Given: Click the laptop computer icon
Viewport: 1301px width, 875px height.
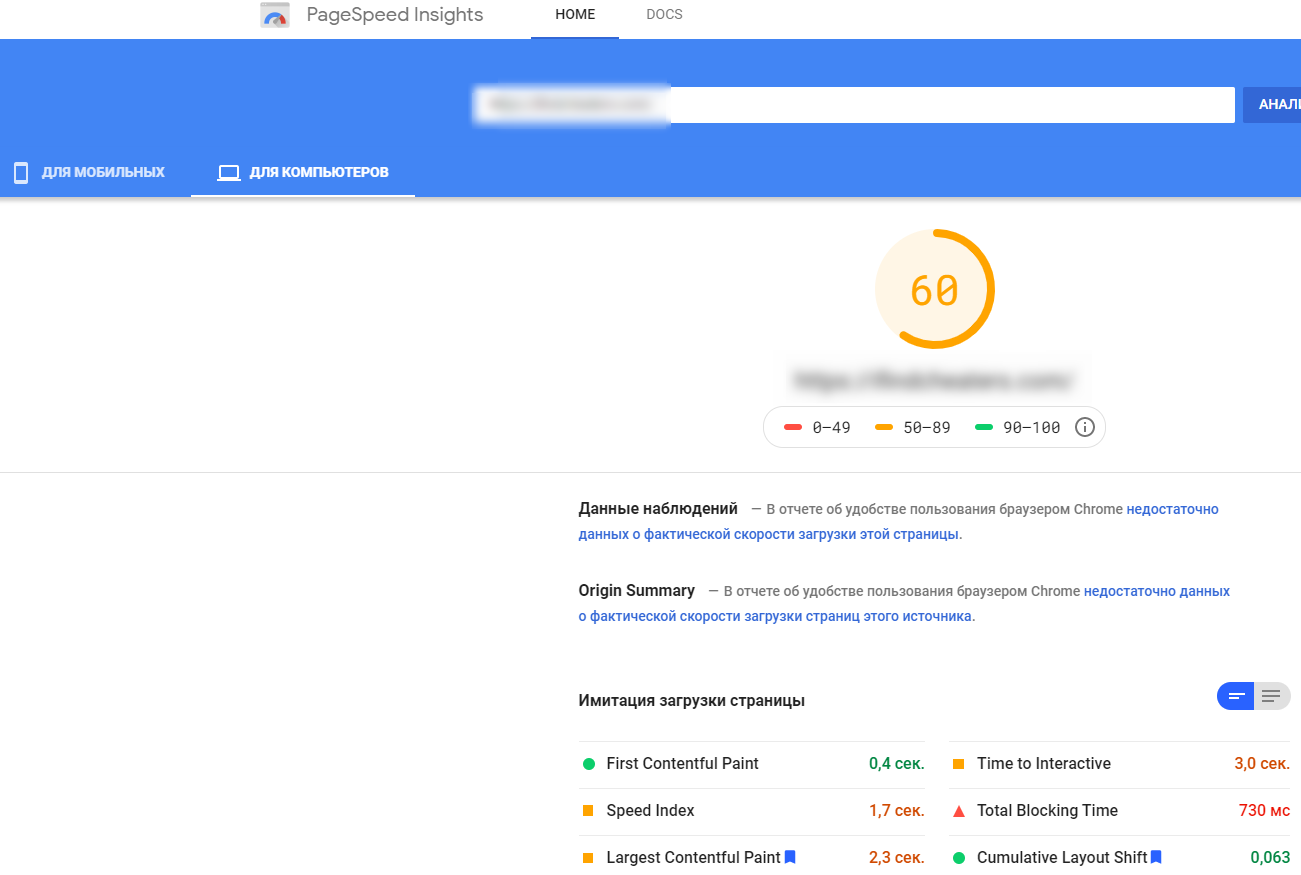Looking at the screenshot, I should click(229, 173).
